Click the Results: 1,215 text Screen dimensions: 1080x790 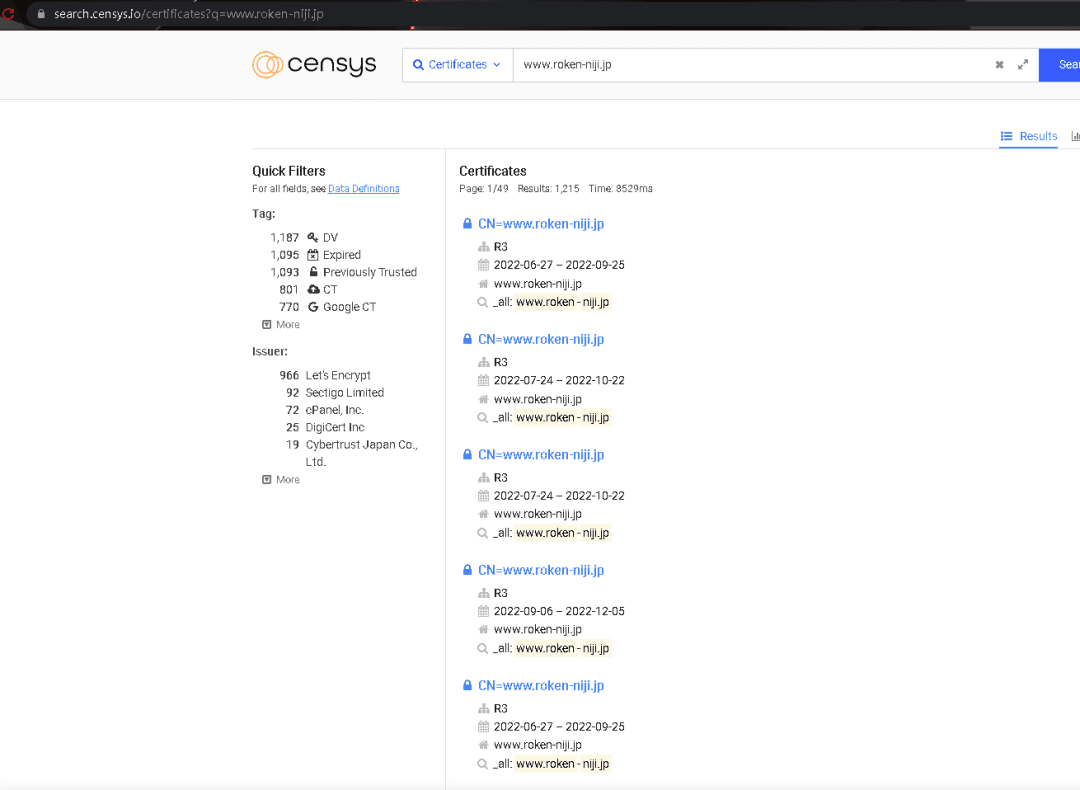[x=548, y=189]
